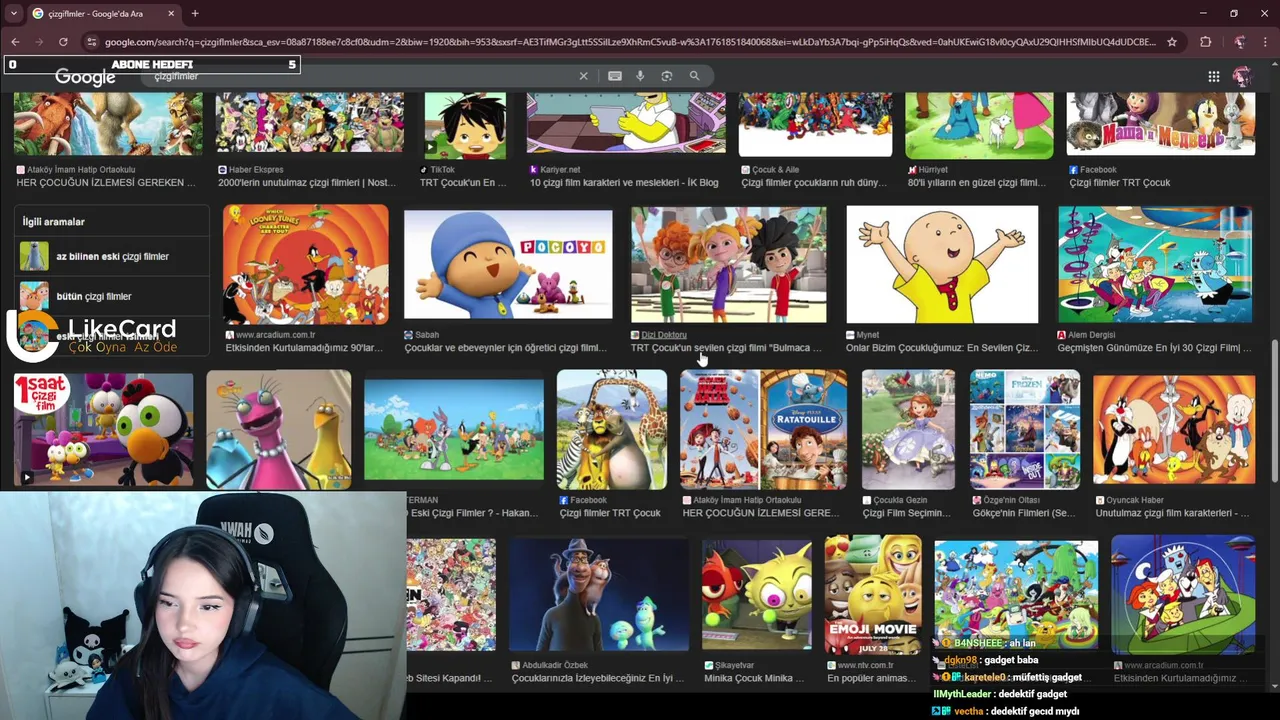Open the Ratatouille posters thumbnail
Screen dimensions: 1280x720
point(764,429)
